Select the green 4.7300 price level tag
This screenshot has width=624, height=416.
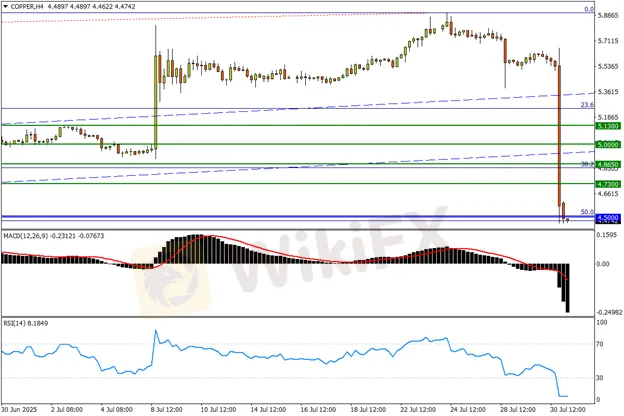(x=608, y=184)
